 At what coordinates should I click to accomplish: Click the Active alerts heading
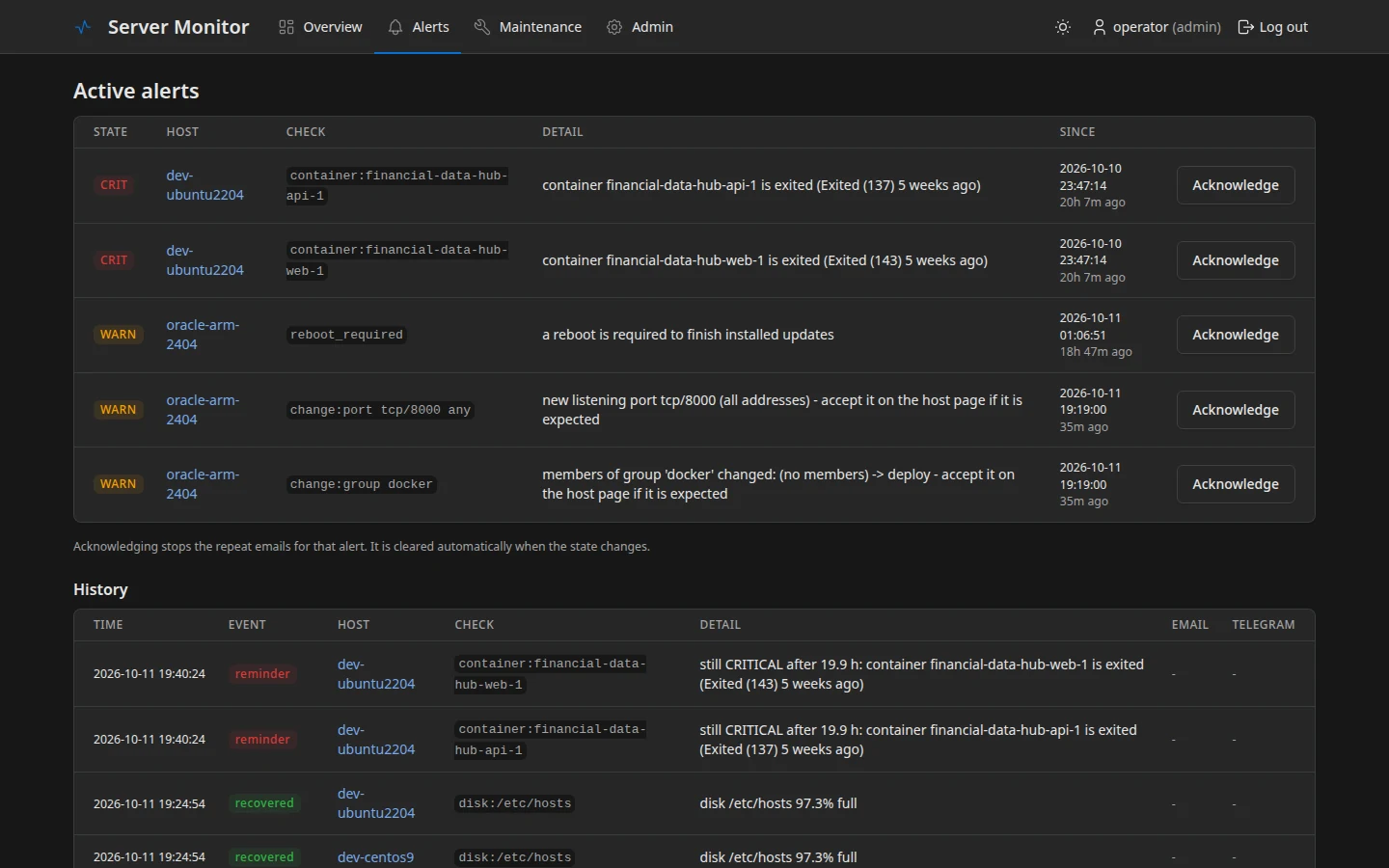(x=136, y=91)
